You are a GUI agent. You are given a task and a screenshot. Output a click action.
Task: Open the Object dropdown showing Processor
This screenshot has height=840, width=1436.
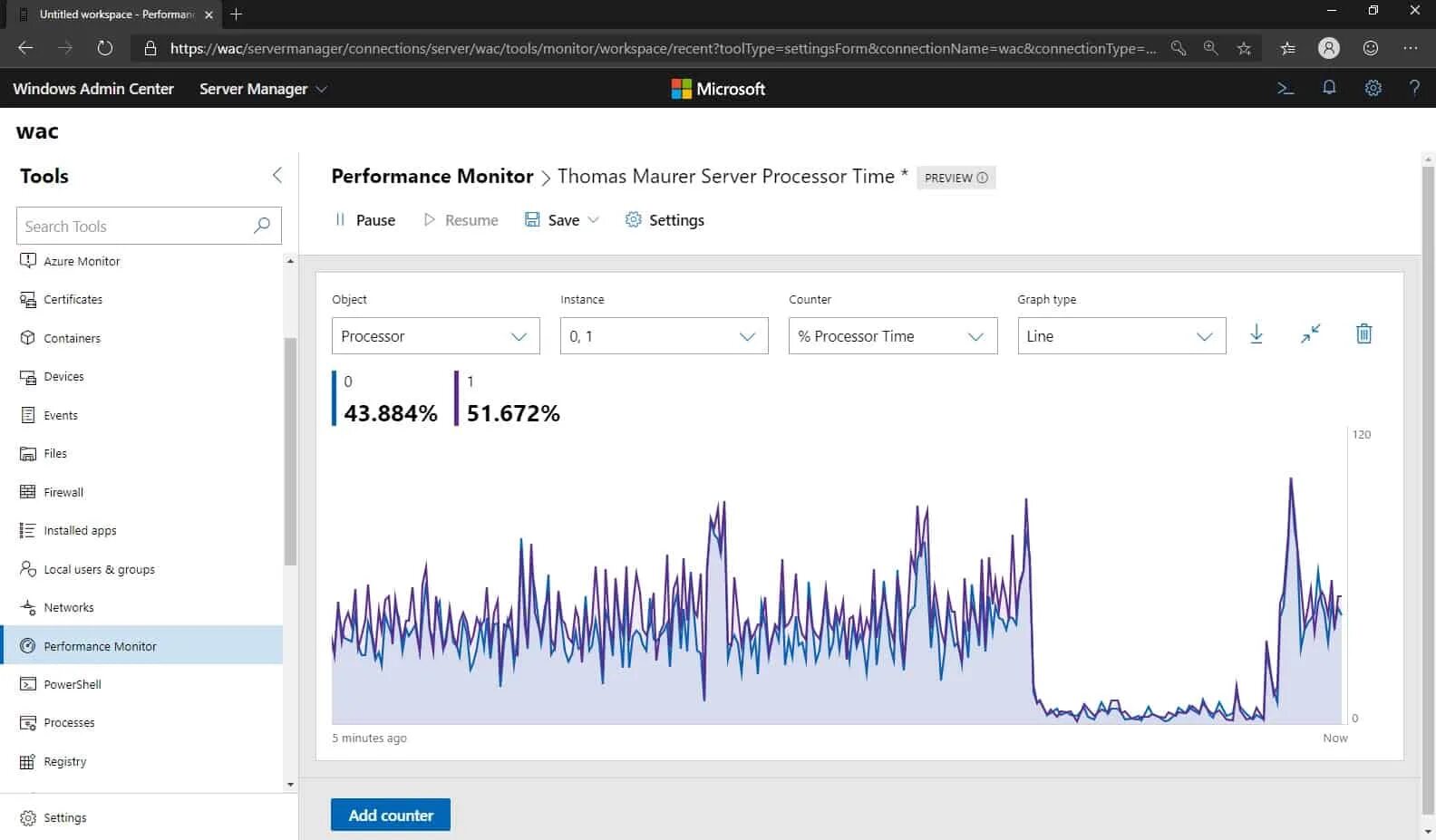tap(435, 336)
